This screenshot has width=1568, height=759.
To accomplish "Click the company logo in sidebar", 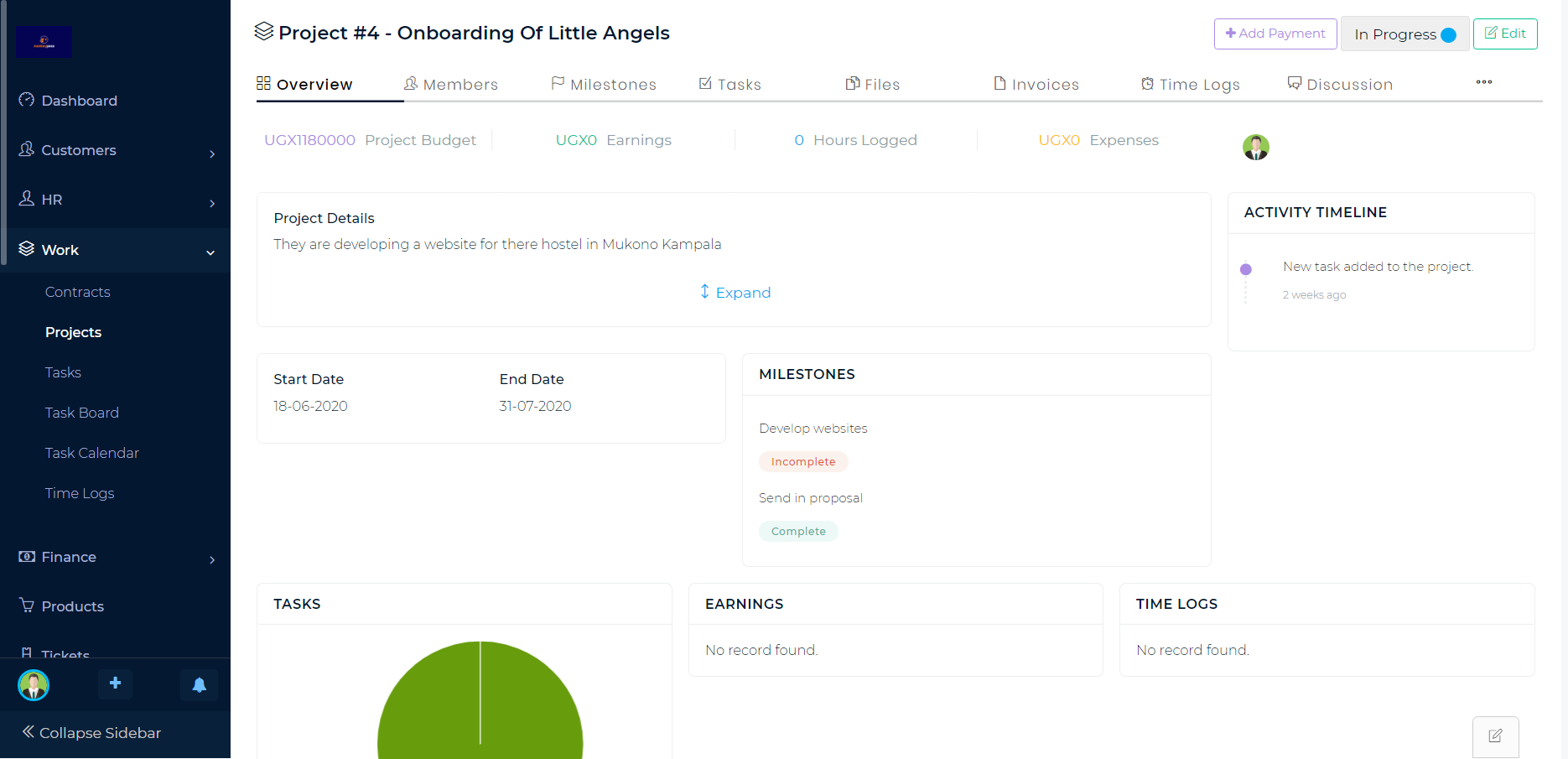I will (44, 42).
